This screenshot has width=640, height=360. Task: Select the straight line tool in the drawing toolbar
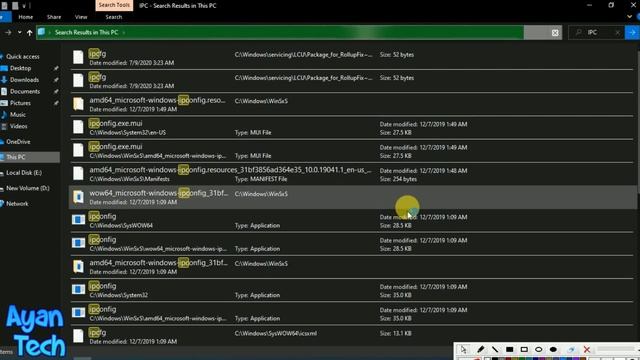tap(495, 349)
